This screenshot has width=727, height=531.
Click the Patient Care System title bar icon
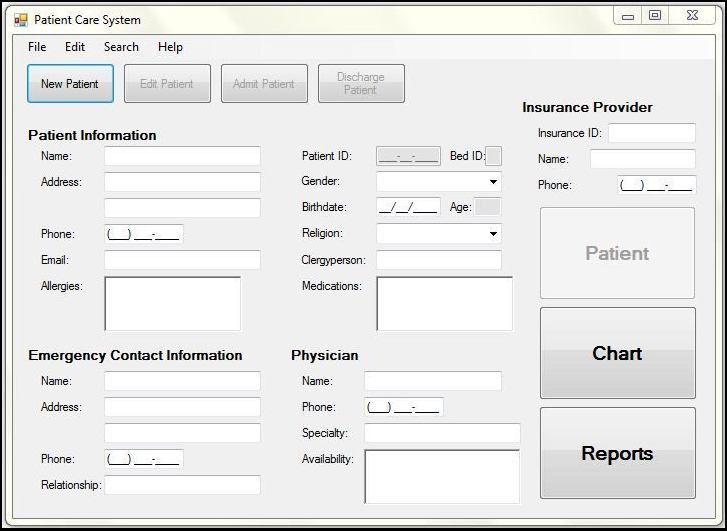coord(20,20)
